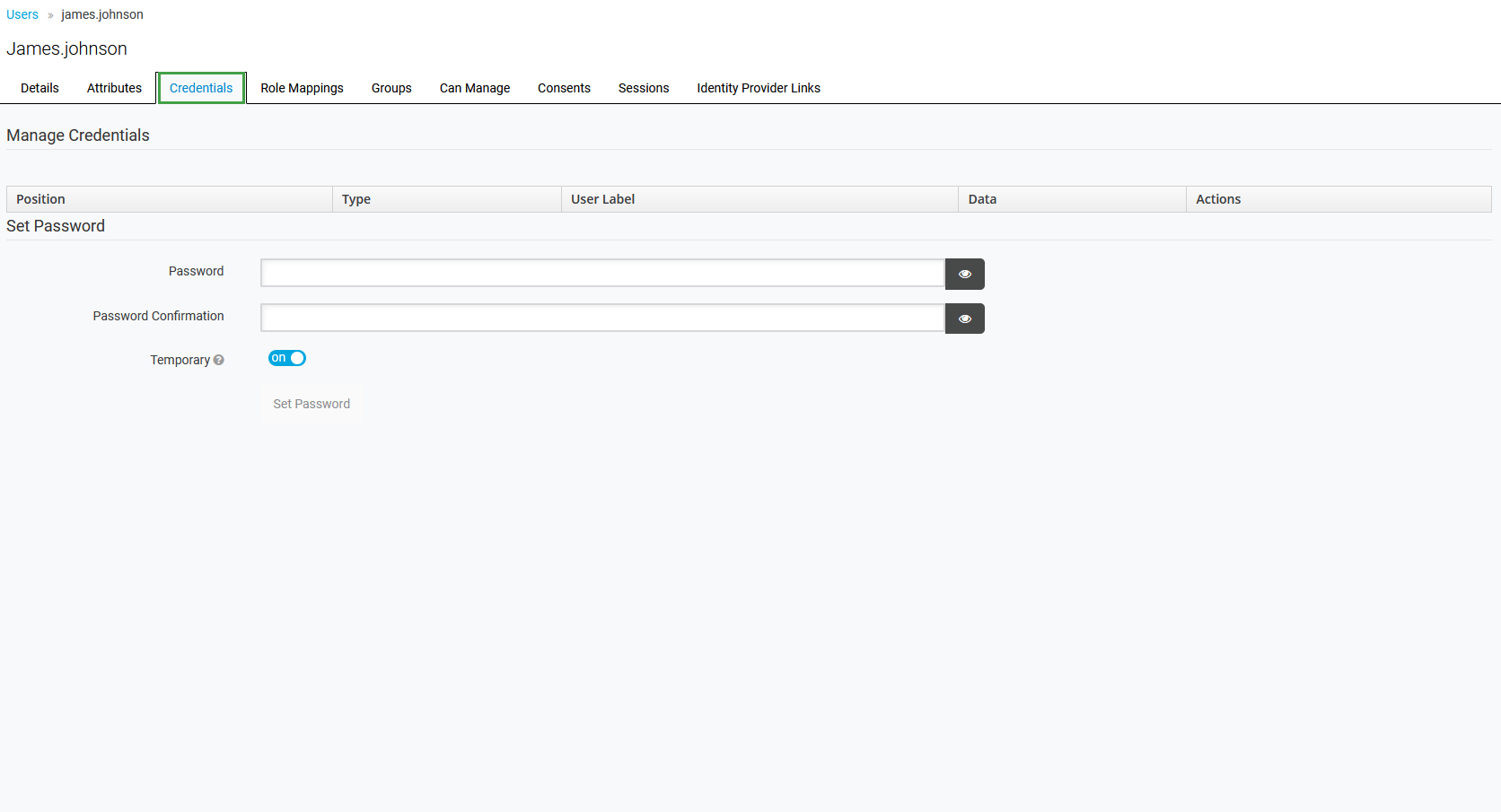
Task: Switch to the Attributes tab
Action: [114, 88]
